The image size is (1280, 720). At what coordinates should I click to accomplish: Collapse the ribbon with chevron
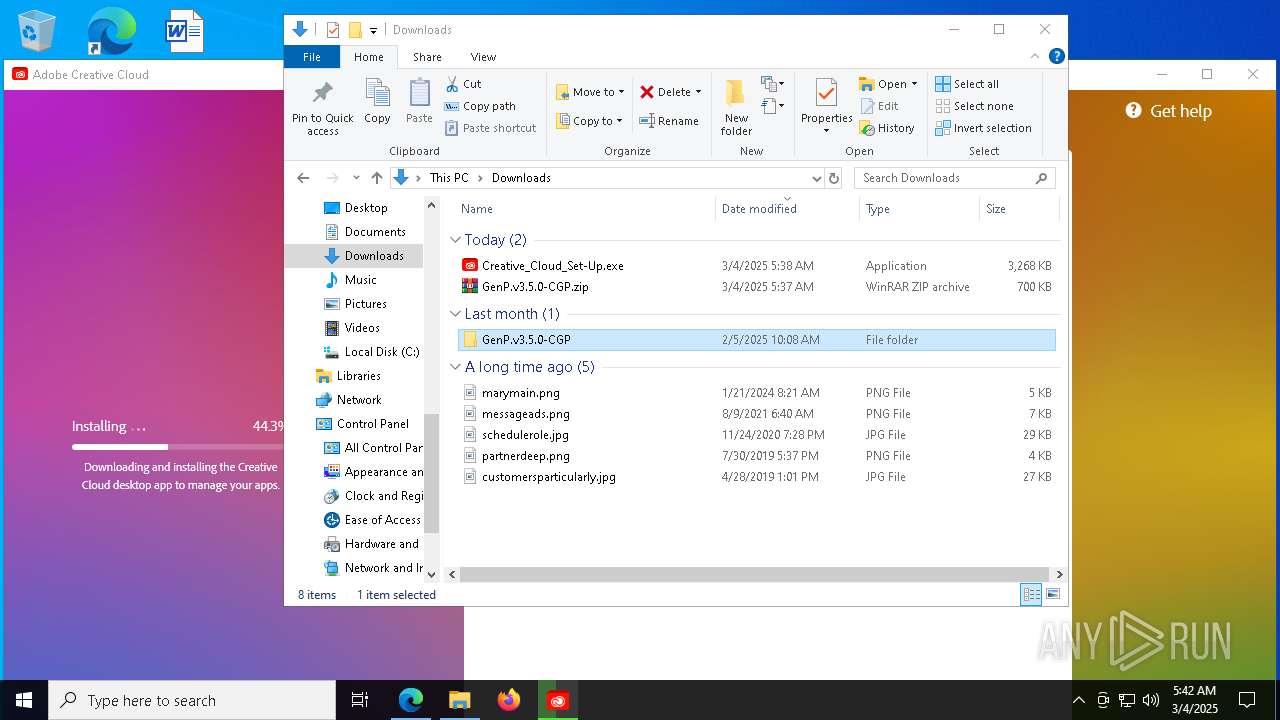pyautogui.click(x=1035, y=56)
